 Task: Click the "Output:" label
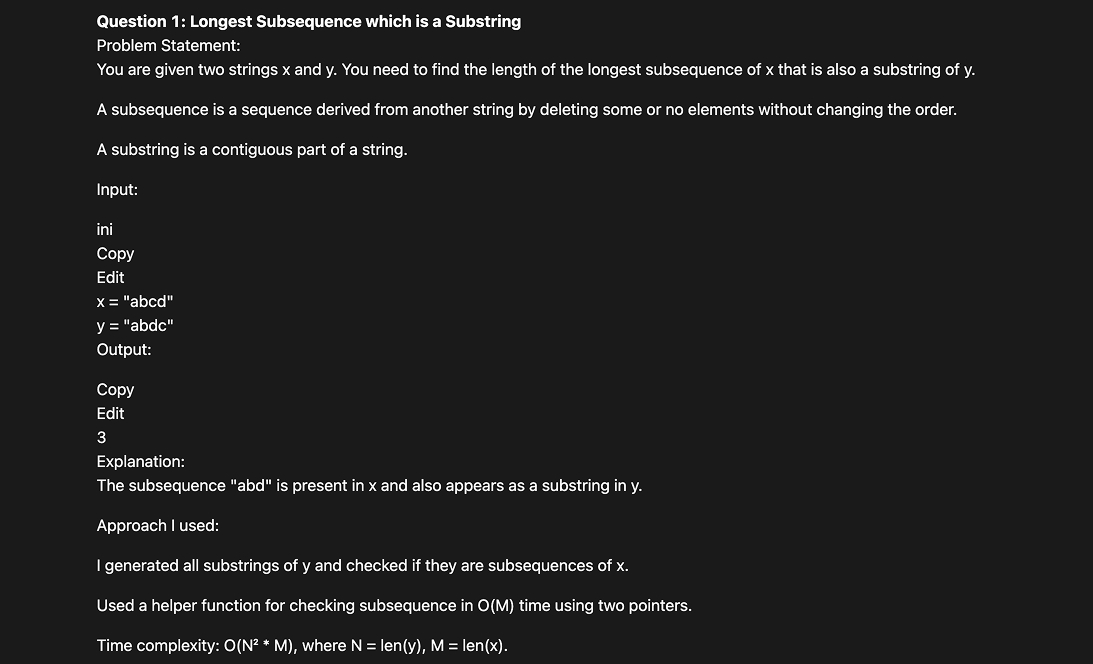123,350
